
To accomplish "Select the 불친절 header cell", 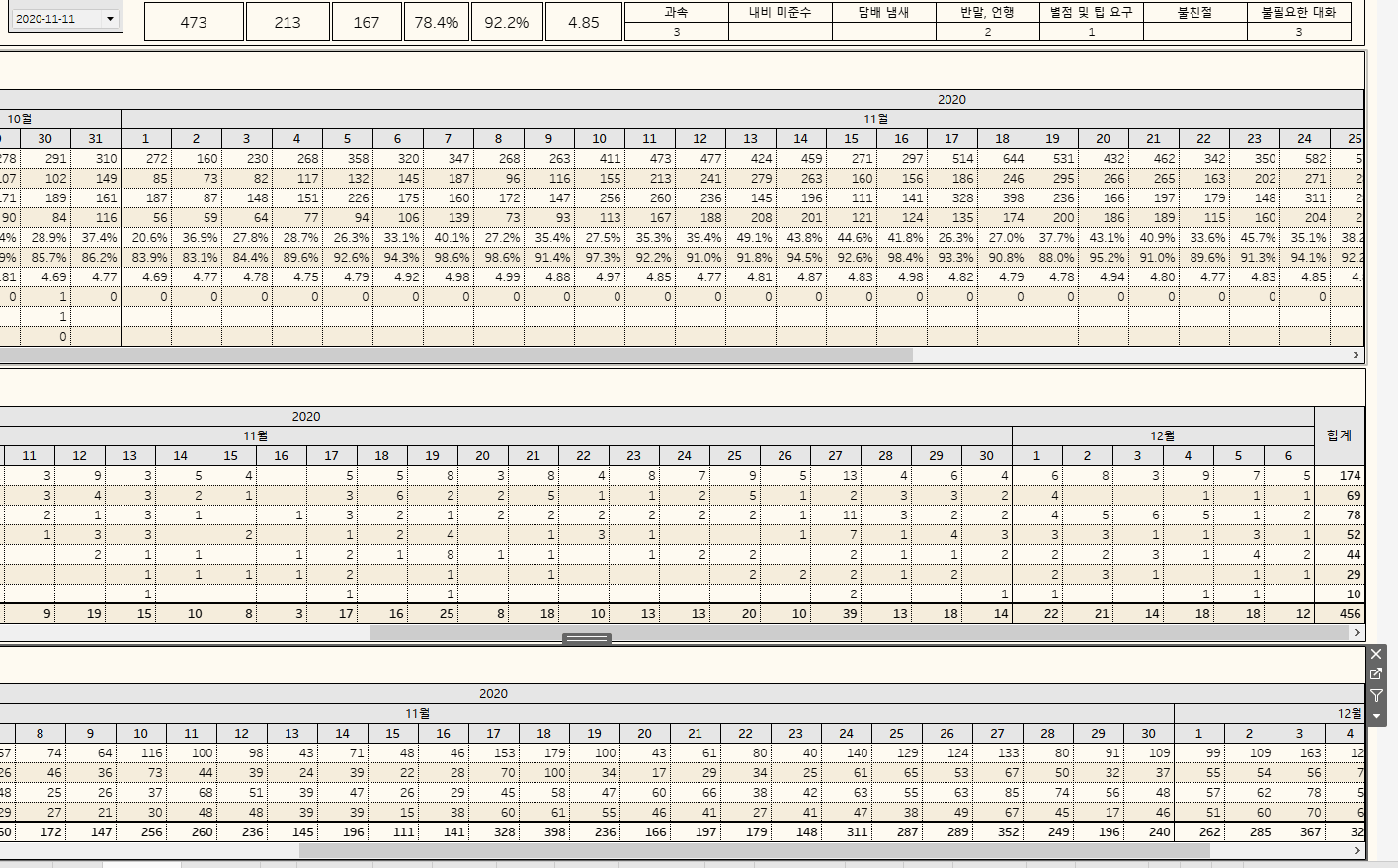I will 1194,11.
